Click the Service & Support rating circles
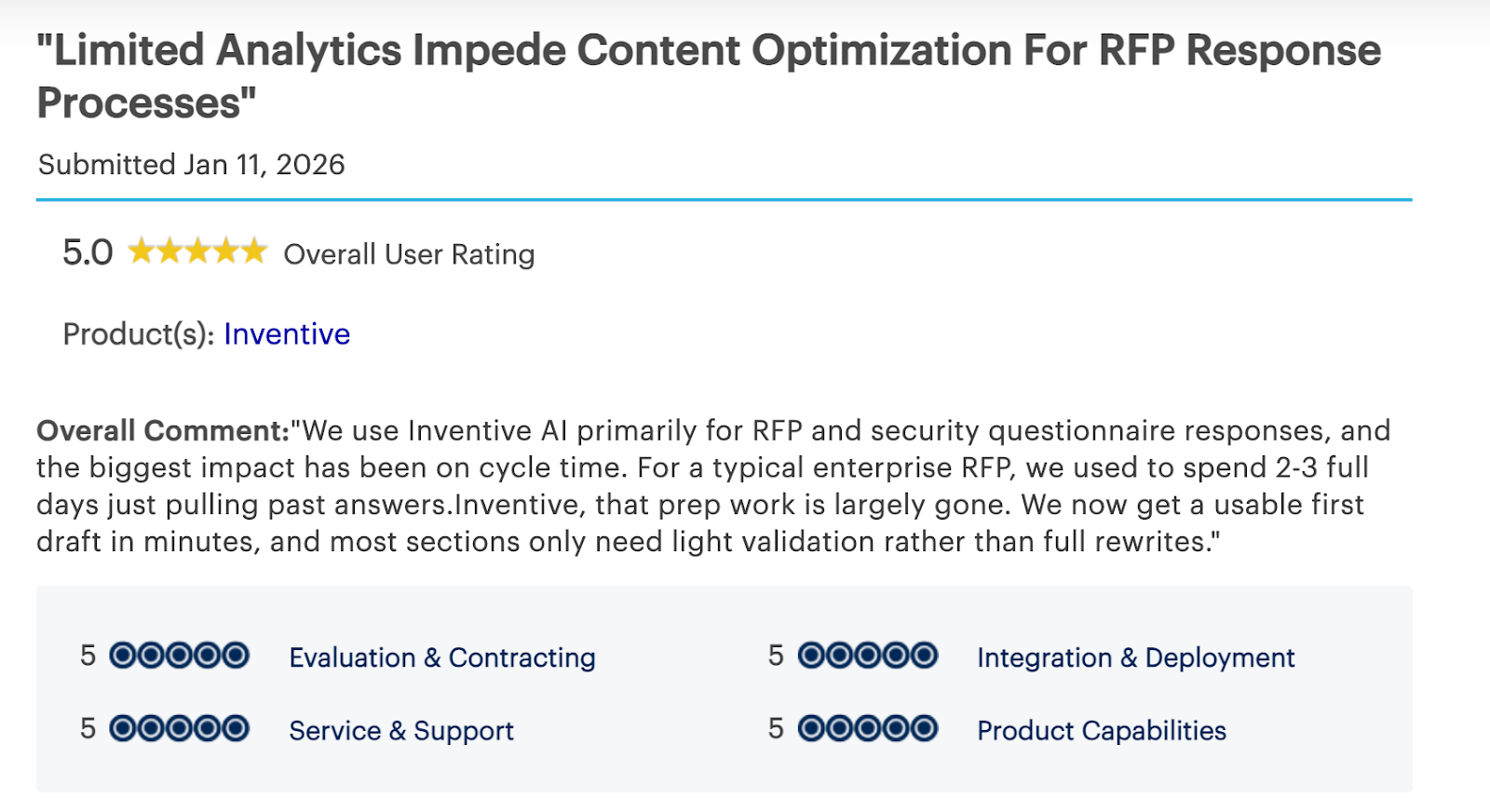 pos(179,728)
